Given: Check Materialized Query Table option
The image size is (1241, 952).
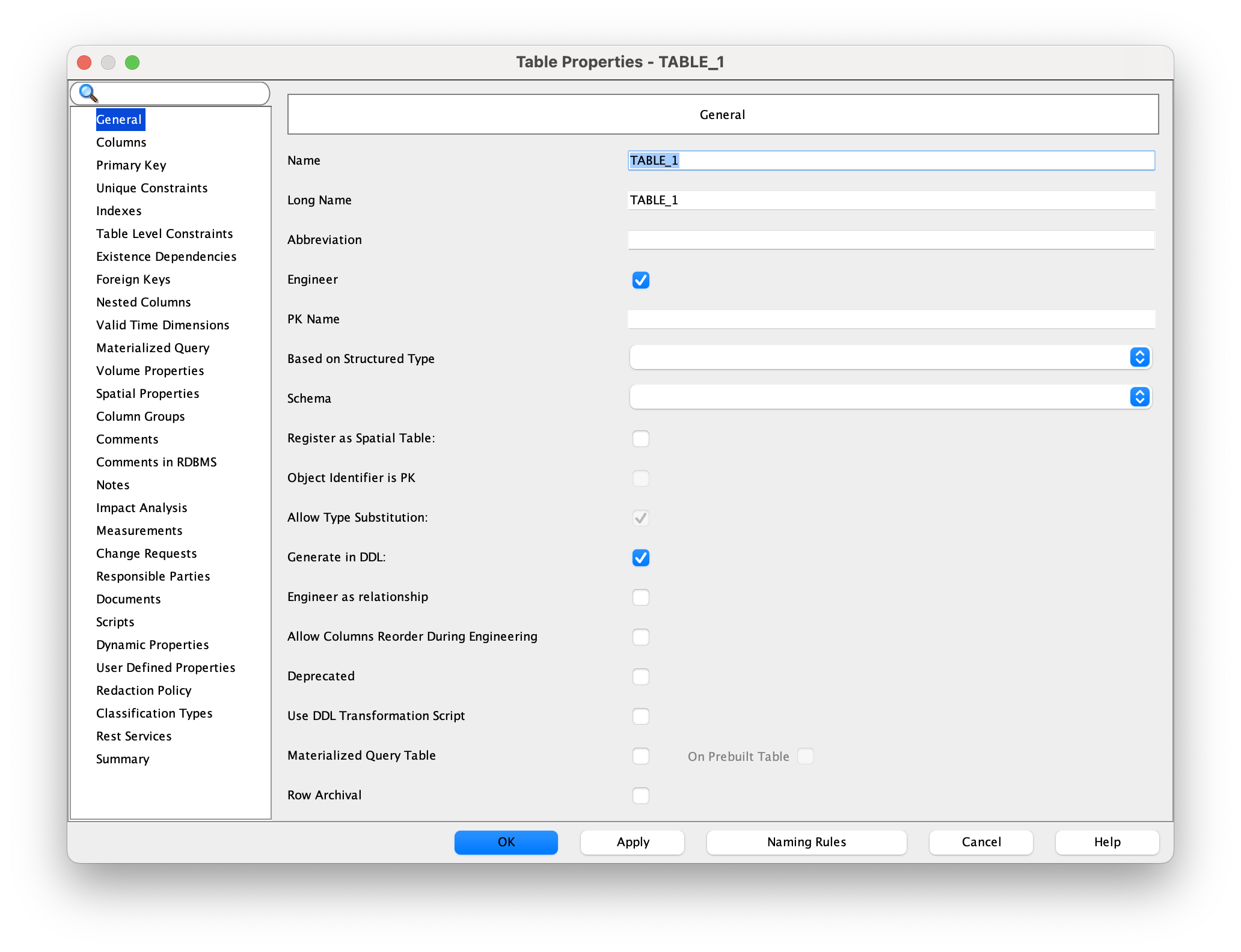Looking at the screenshot, I should pyautogui.click(x=640, y=756).
